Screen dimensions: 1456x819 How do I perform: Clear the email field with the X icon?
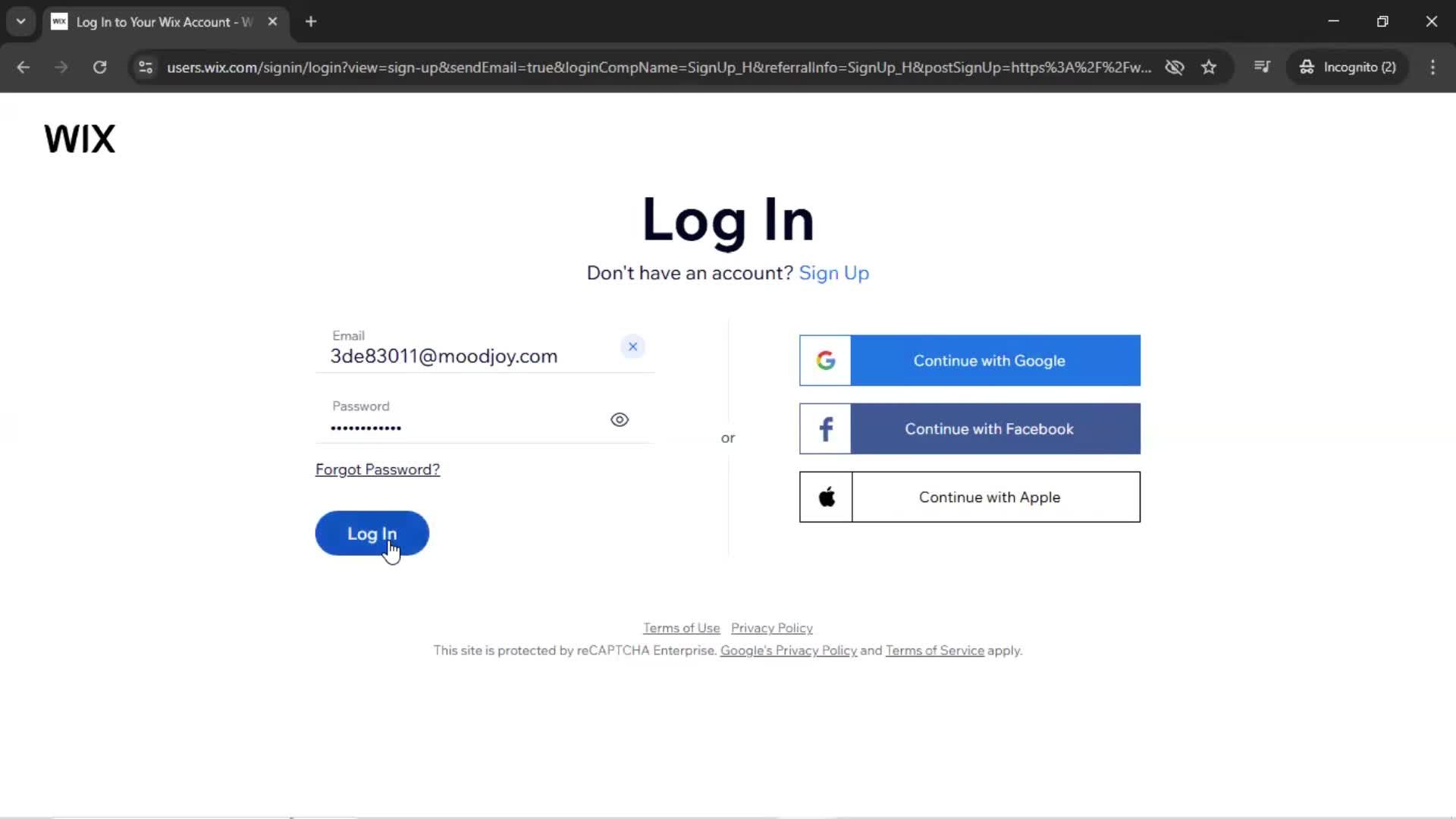coord(632,347)
